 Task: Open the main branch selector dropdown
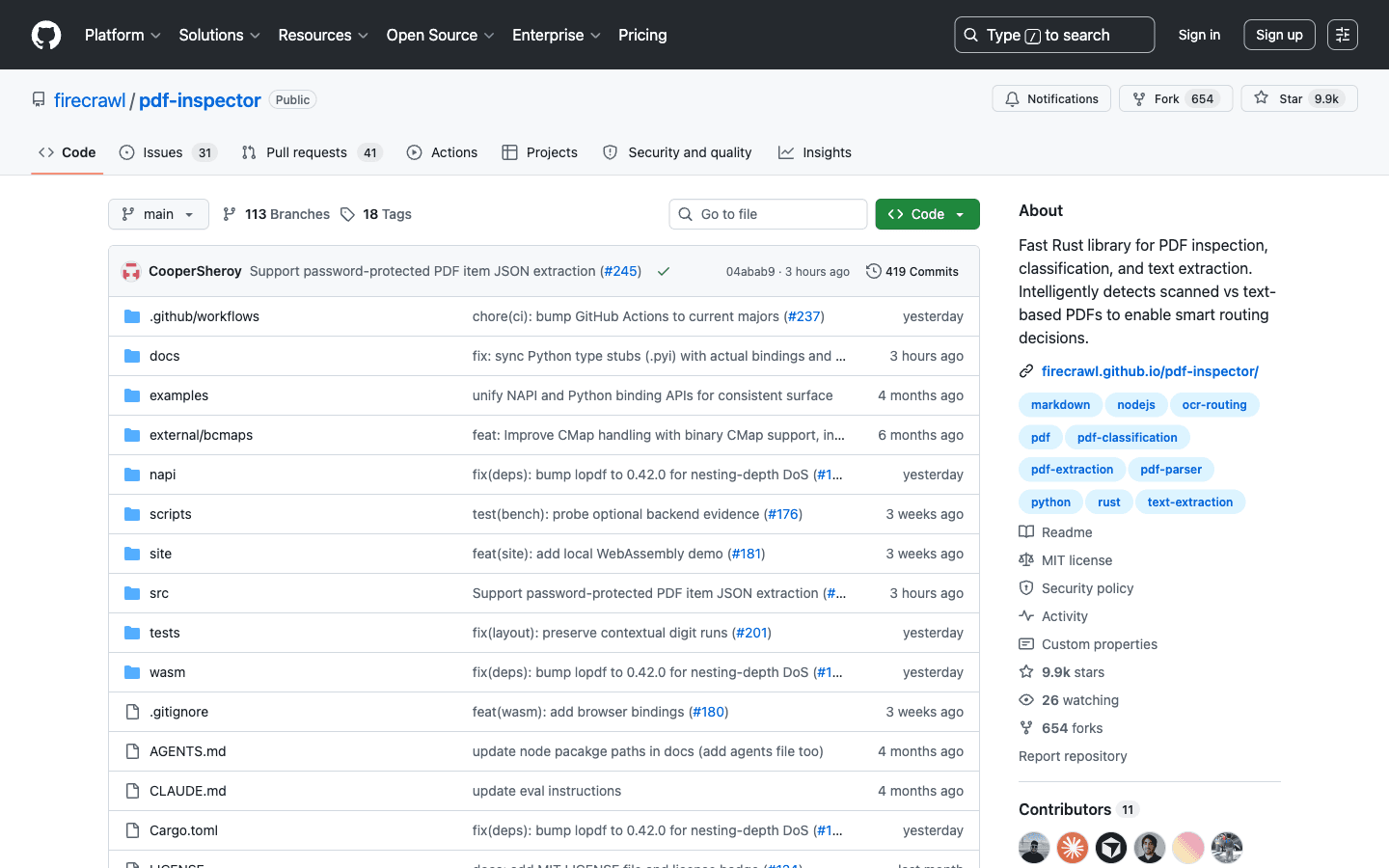(x=158, y=214)
